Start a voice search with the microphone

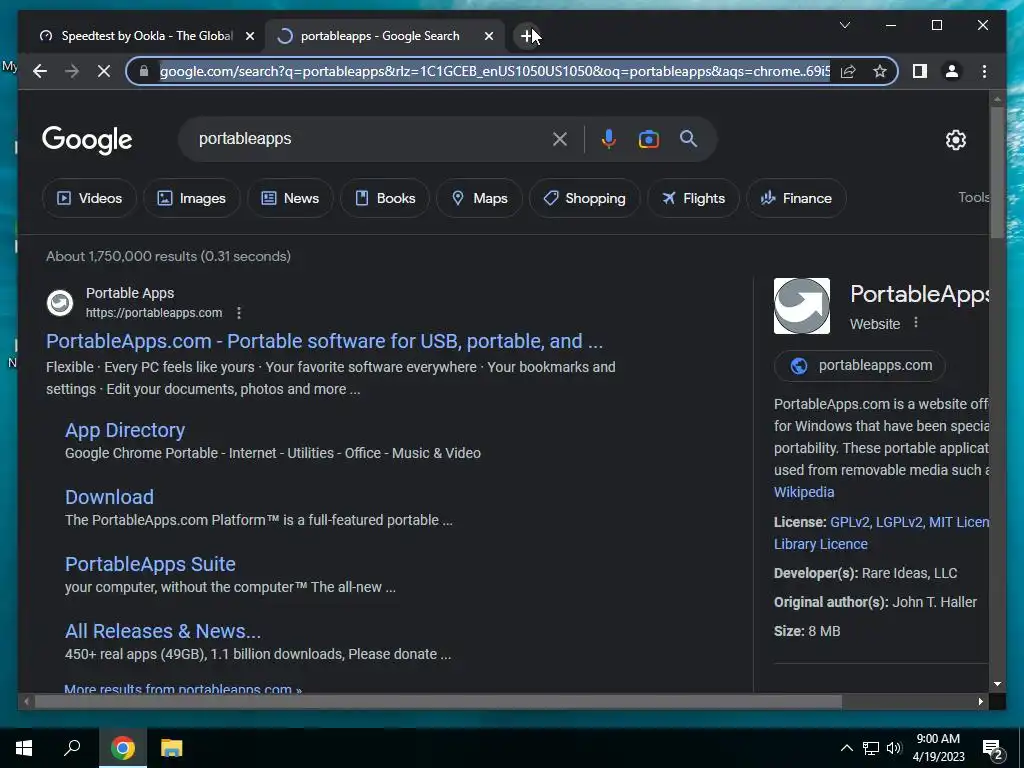pyautogui.click(x=609, y=139)
